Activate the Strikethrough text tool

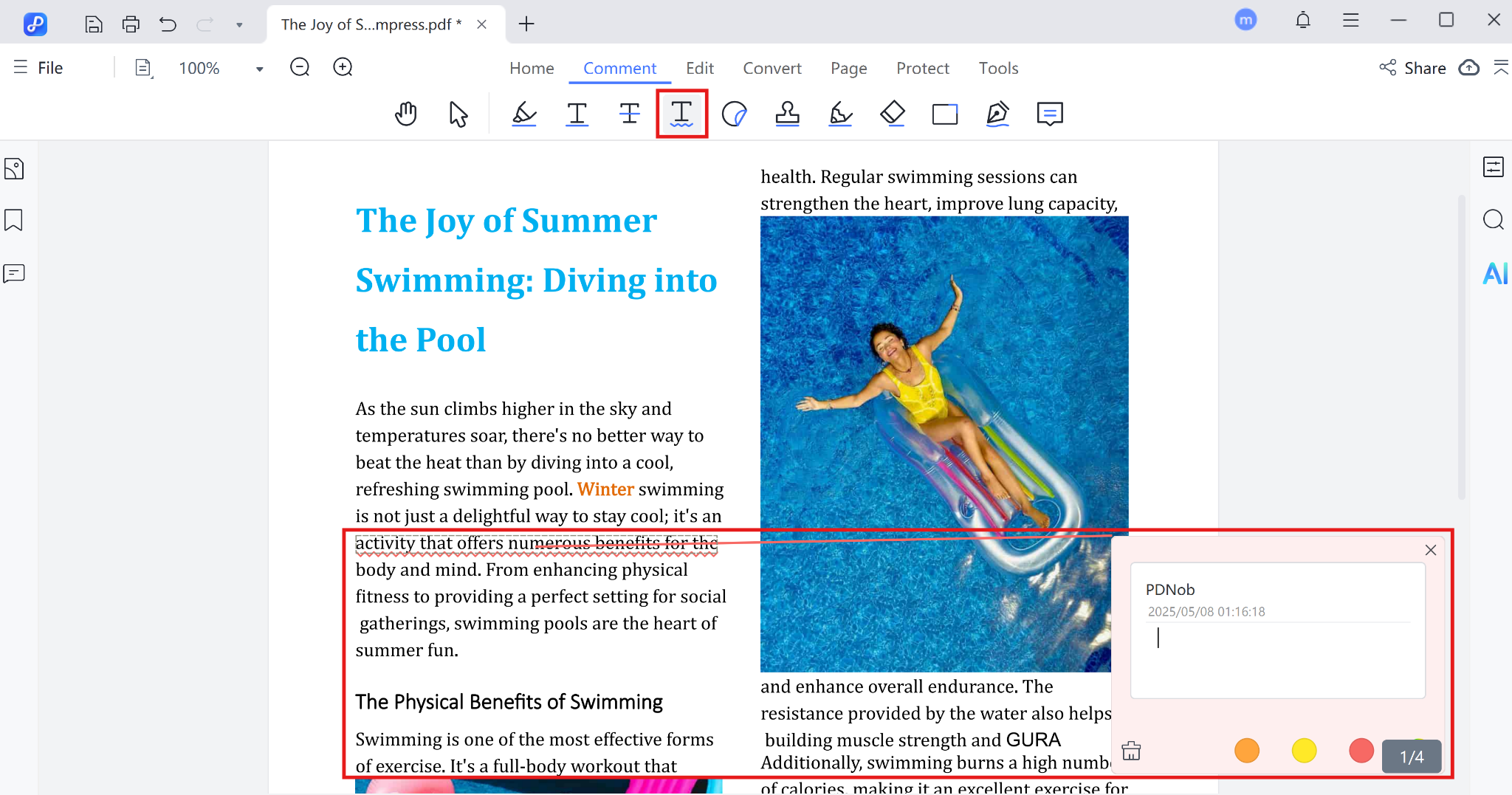(x=629, y=114)
